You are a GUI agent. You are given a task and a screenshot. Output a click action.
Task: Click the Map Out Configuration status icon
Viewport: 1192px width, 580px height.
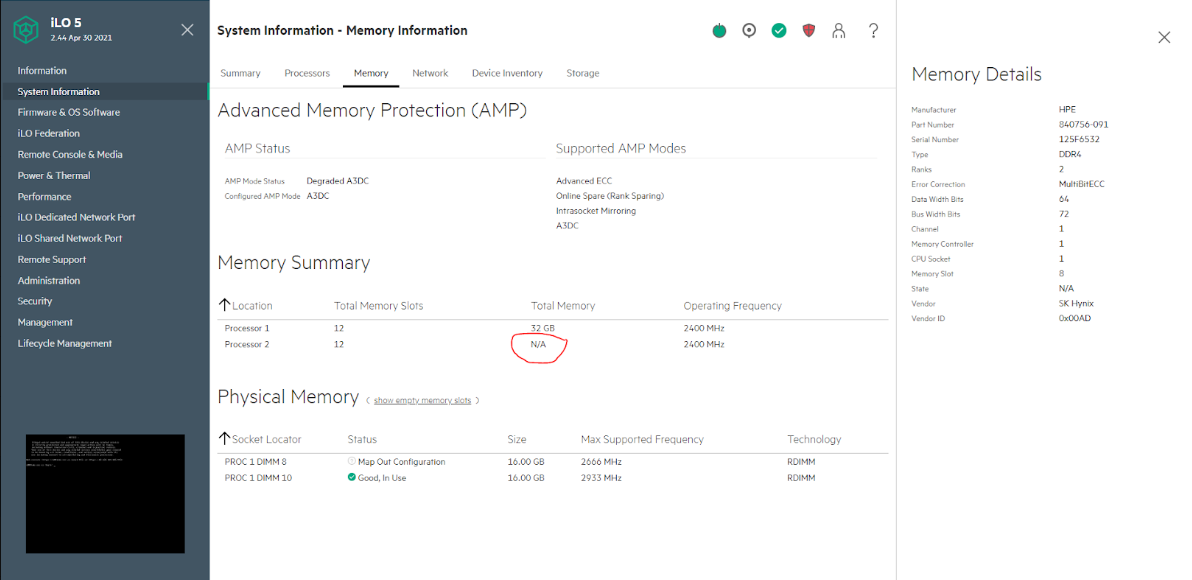(351, 461)
